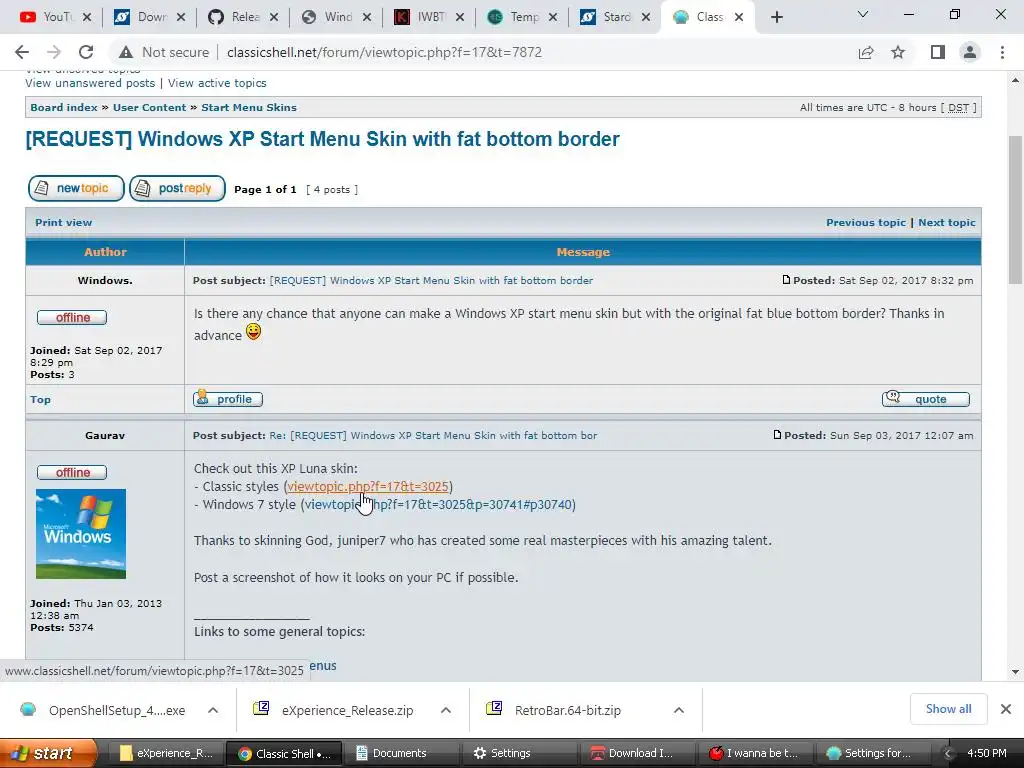
Task: Expand eXperience_Release.zip download options chevron
Action: 446,710
